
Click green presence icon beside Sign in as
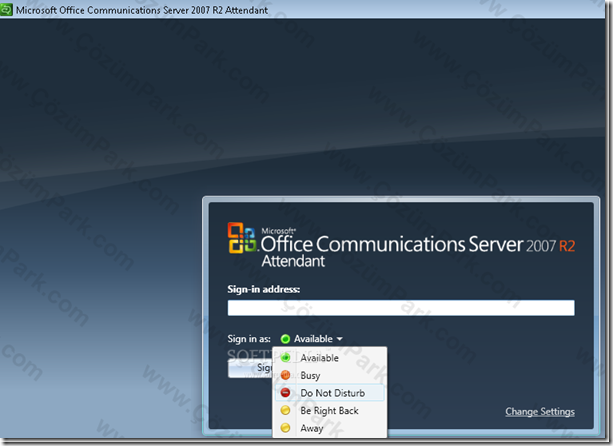[x=285, y=339]
